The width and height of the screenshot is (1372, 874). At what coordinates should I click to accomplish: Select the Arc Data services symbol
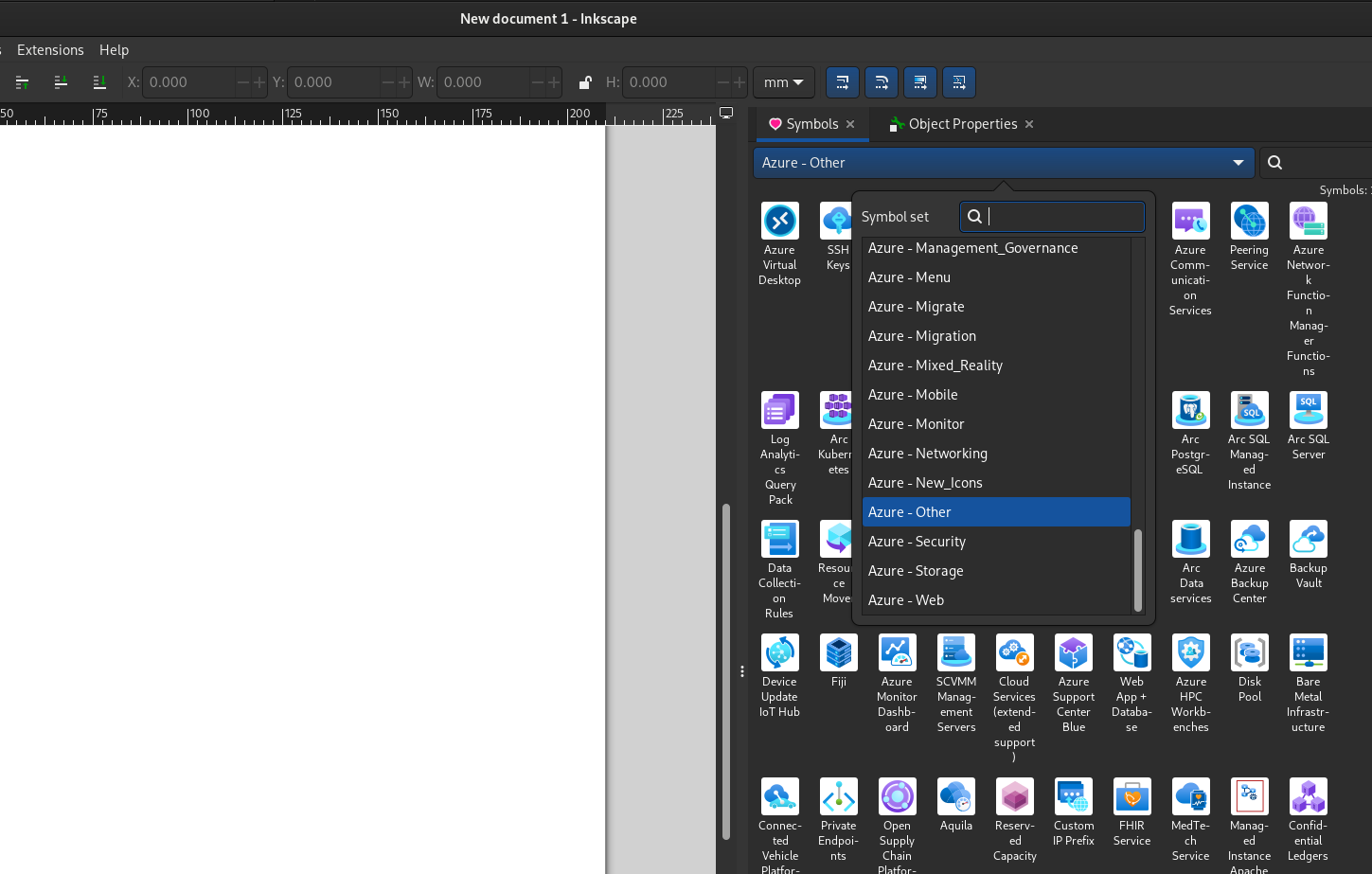click(1190, 562)
